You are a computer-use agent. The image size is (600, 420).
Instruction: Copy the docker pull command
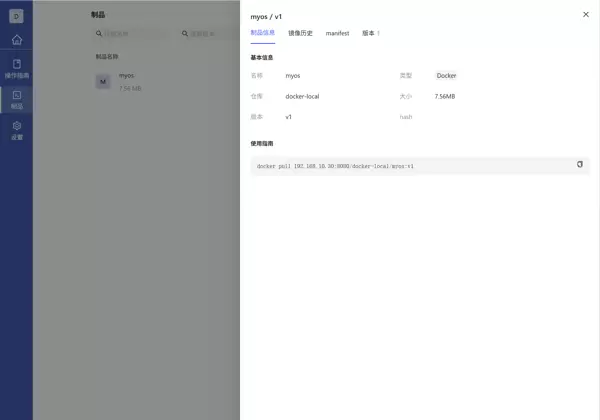pos(579,164)
